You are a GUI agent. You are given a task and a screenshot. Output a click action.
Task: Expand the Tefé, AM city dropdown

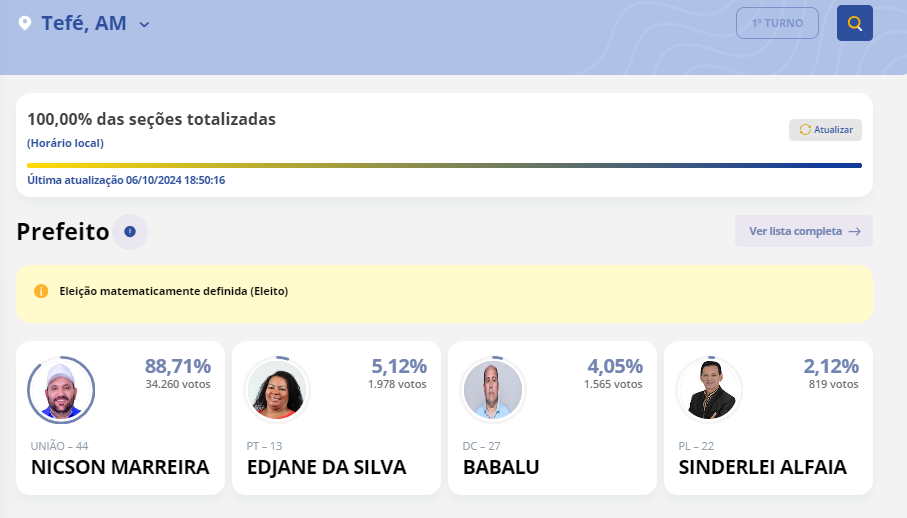click(144, 24)
